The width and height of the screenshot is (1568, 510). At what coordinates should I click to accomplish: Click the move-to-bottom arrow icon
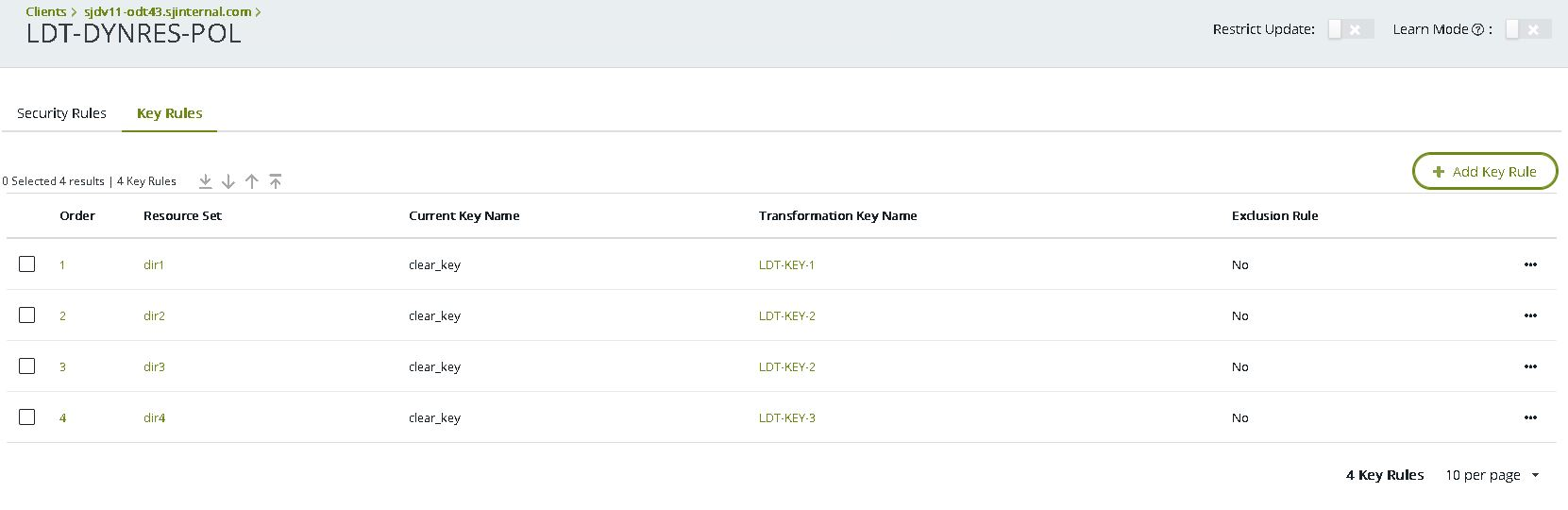pos(205,181)
